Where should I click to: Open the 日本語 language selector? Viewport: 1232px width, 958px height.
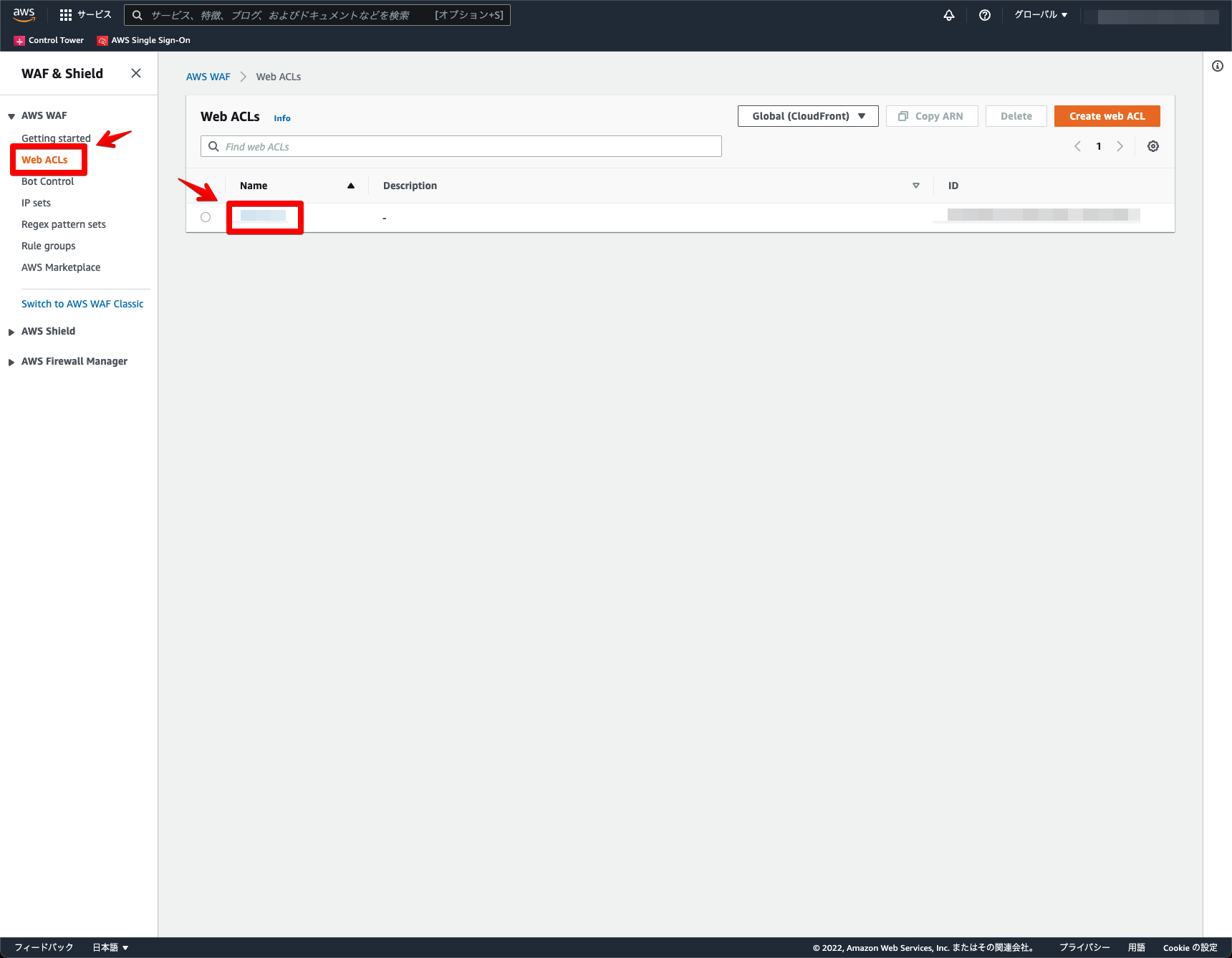coord(110,947)
